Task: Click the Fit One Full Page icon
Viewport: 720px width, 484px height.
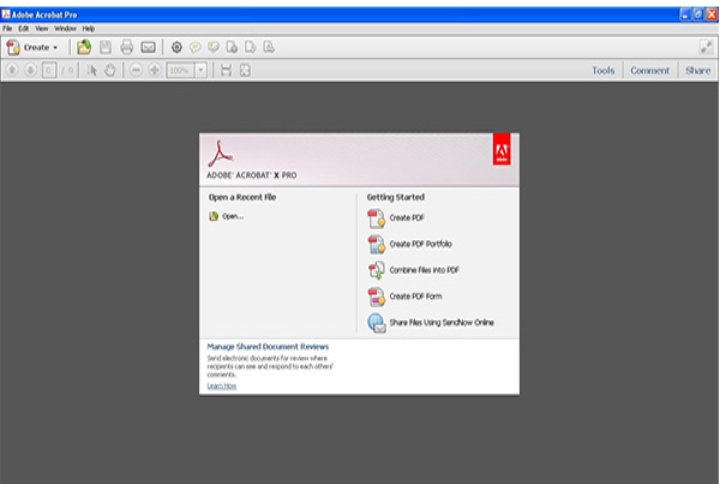Action: pyautogui.click(x=245, y=70)
